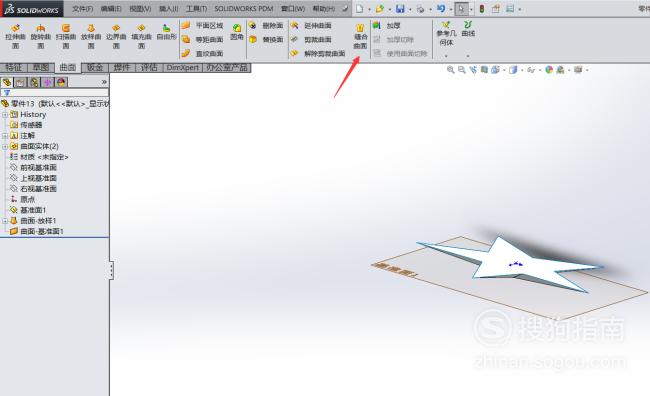
Task: Open the 工具(T) menu
Action: tap(196, 9)
